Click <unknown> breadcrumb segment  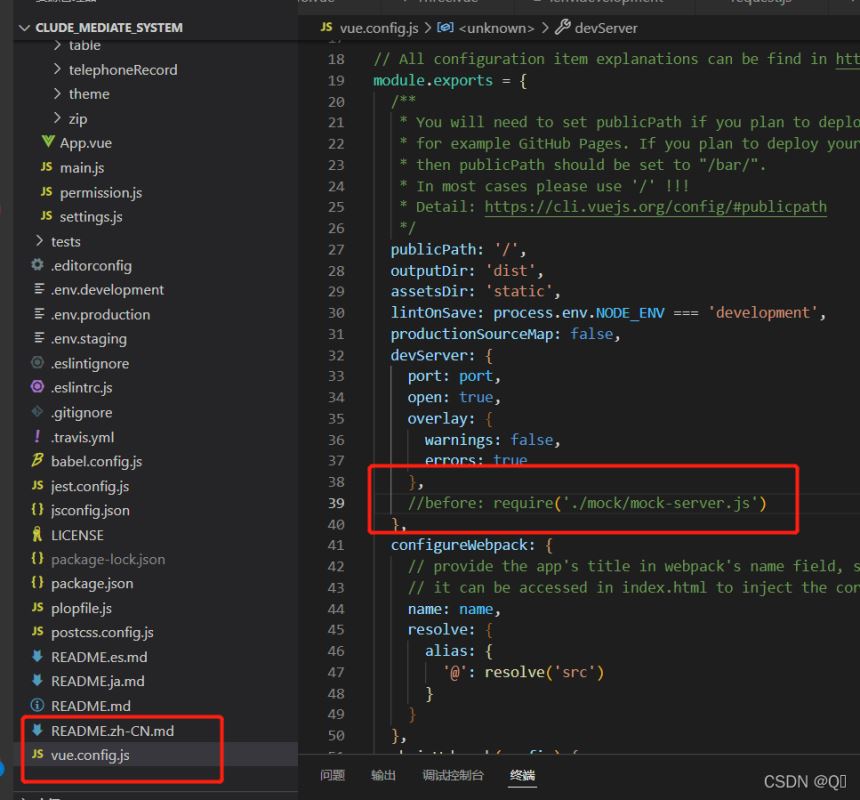496,28
